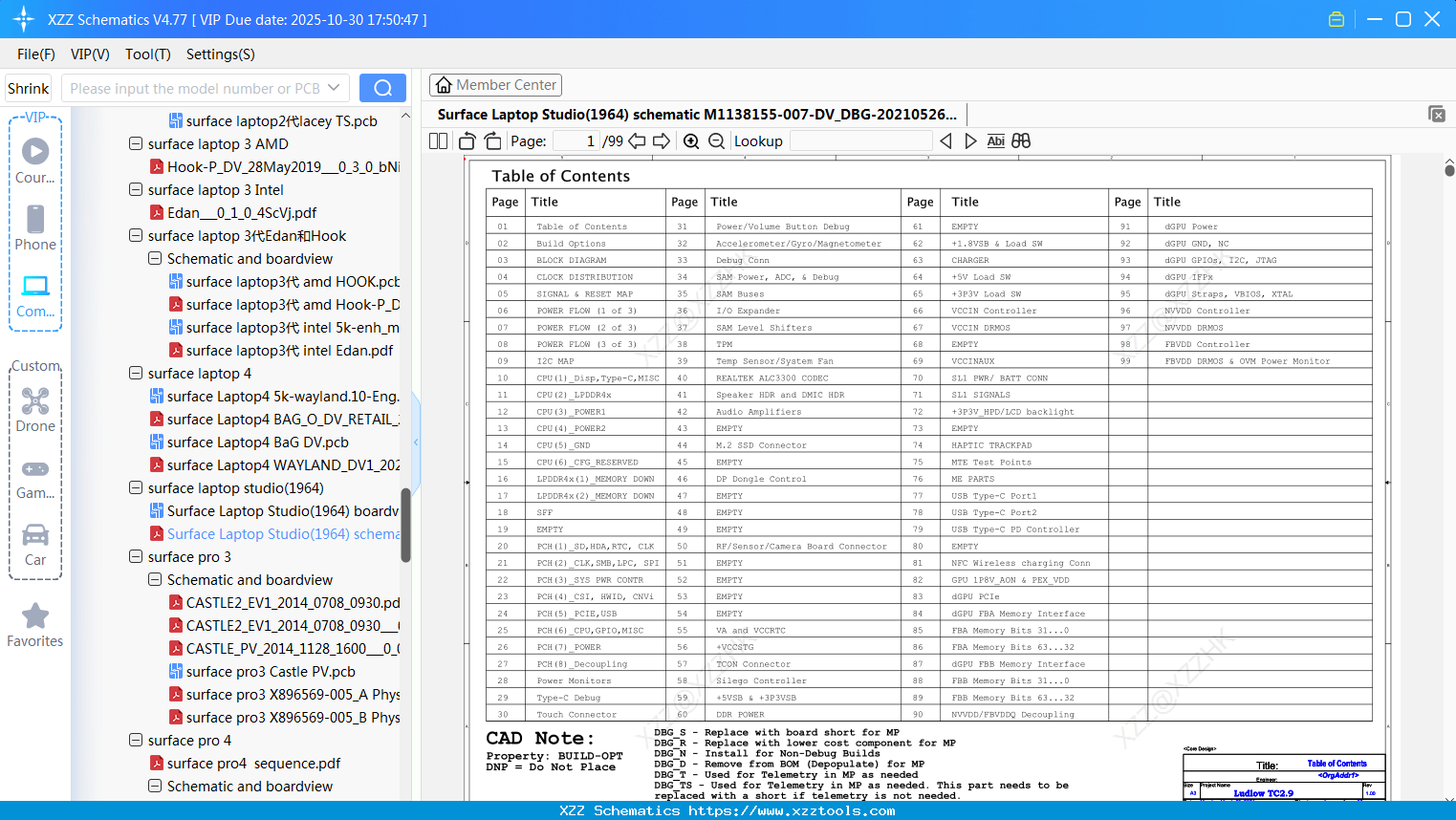Open surface laptop2代lacey TS.pcb
This screenshot has width=1456, height=820.
click(x=272, y=120)
